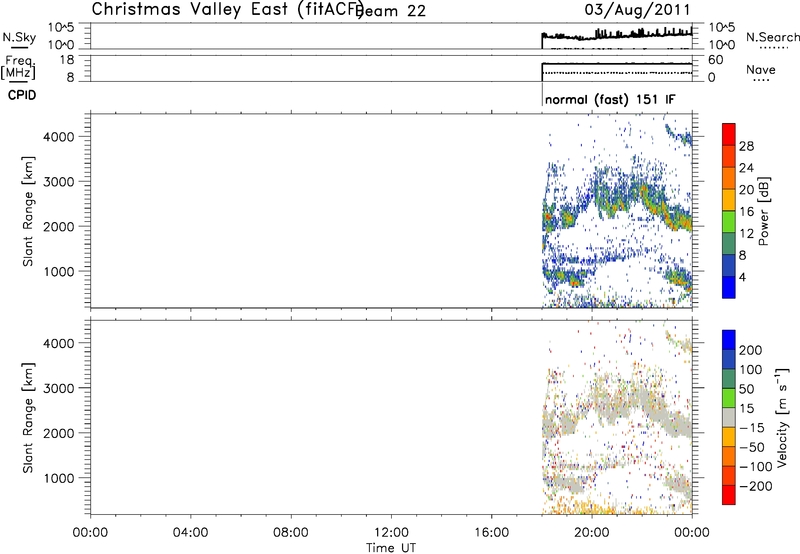Click the '20:00' time axis label
This screenshot has height=554, width=800.
[x=592, y=533]
